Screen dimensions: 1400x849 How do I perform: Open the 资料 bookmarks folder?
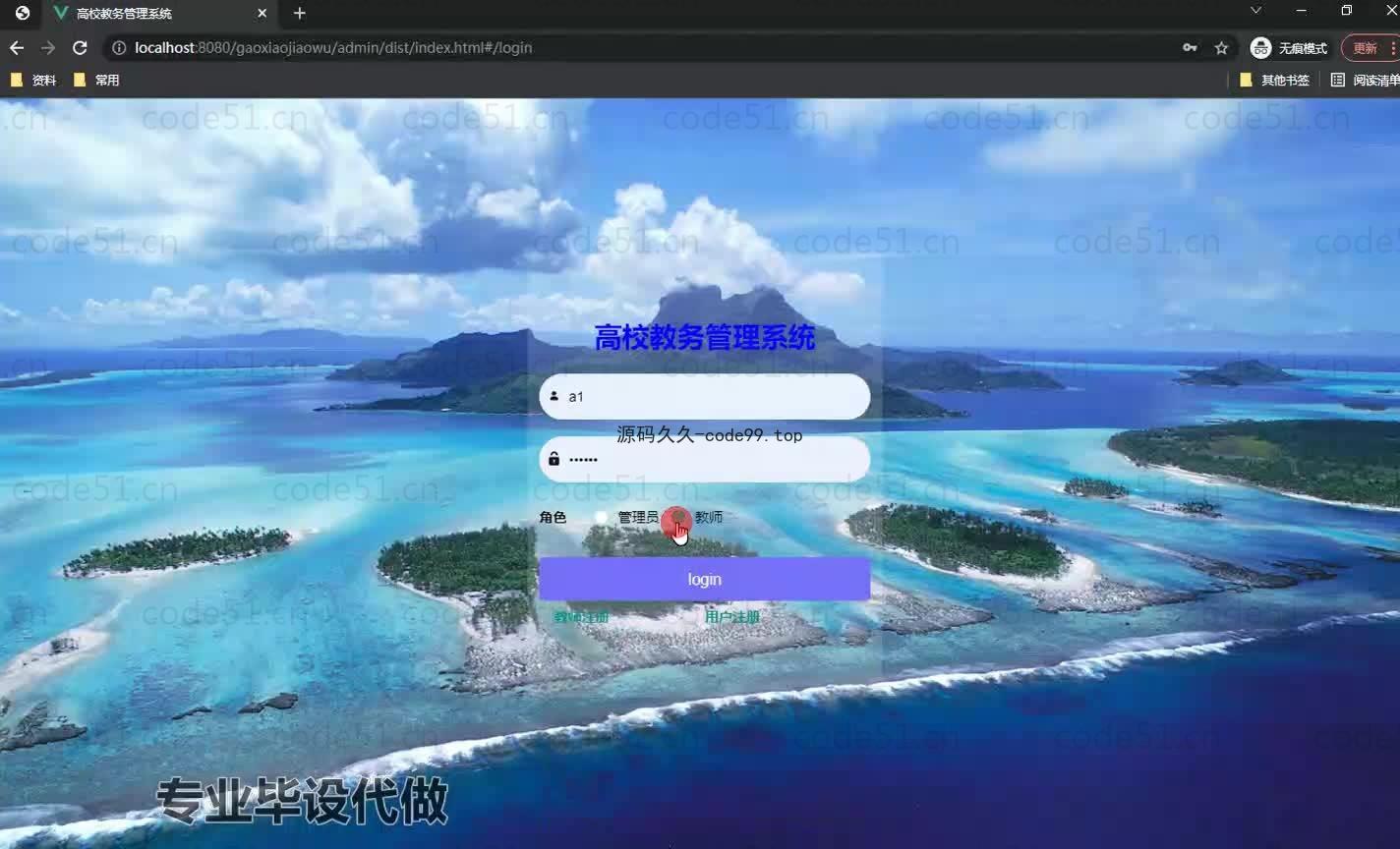pyautogui.click(x=33, y=80)
